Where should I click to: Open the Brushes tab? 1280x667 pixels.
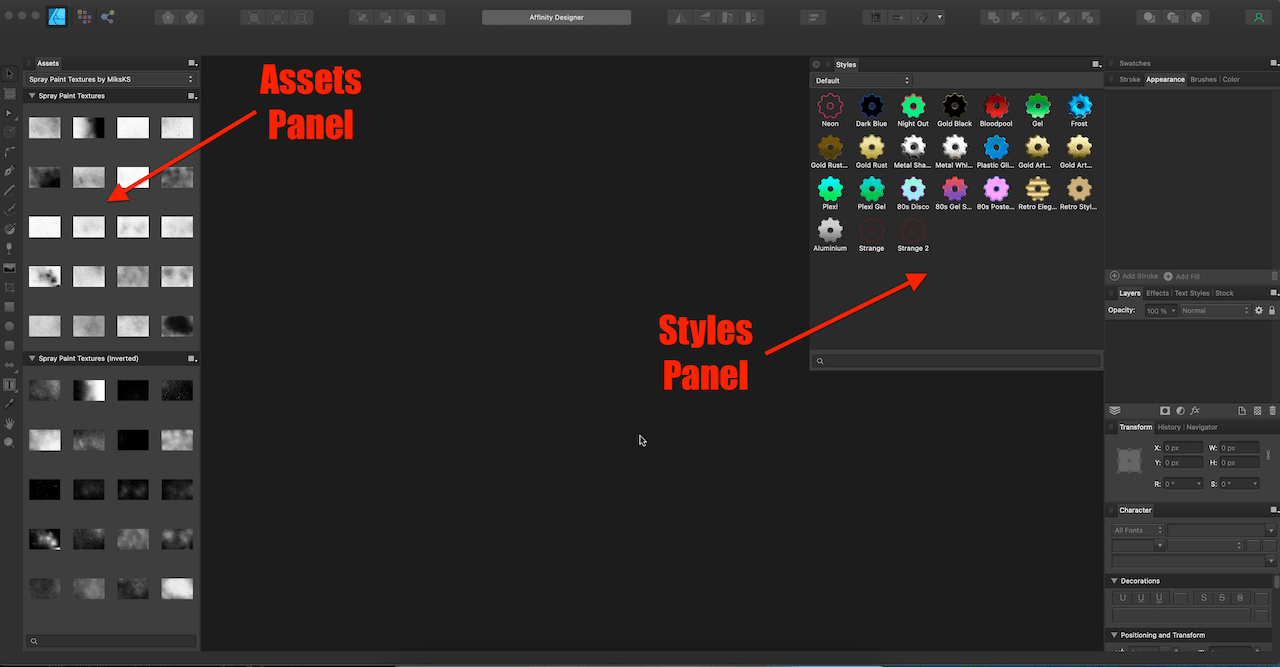click(1203, 79)
